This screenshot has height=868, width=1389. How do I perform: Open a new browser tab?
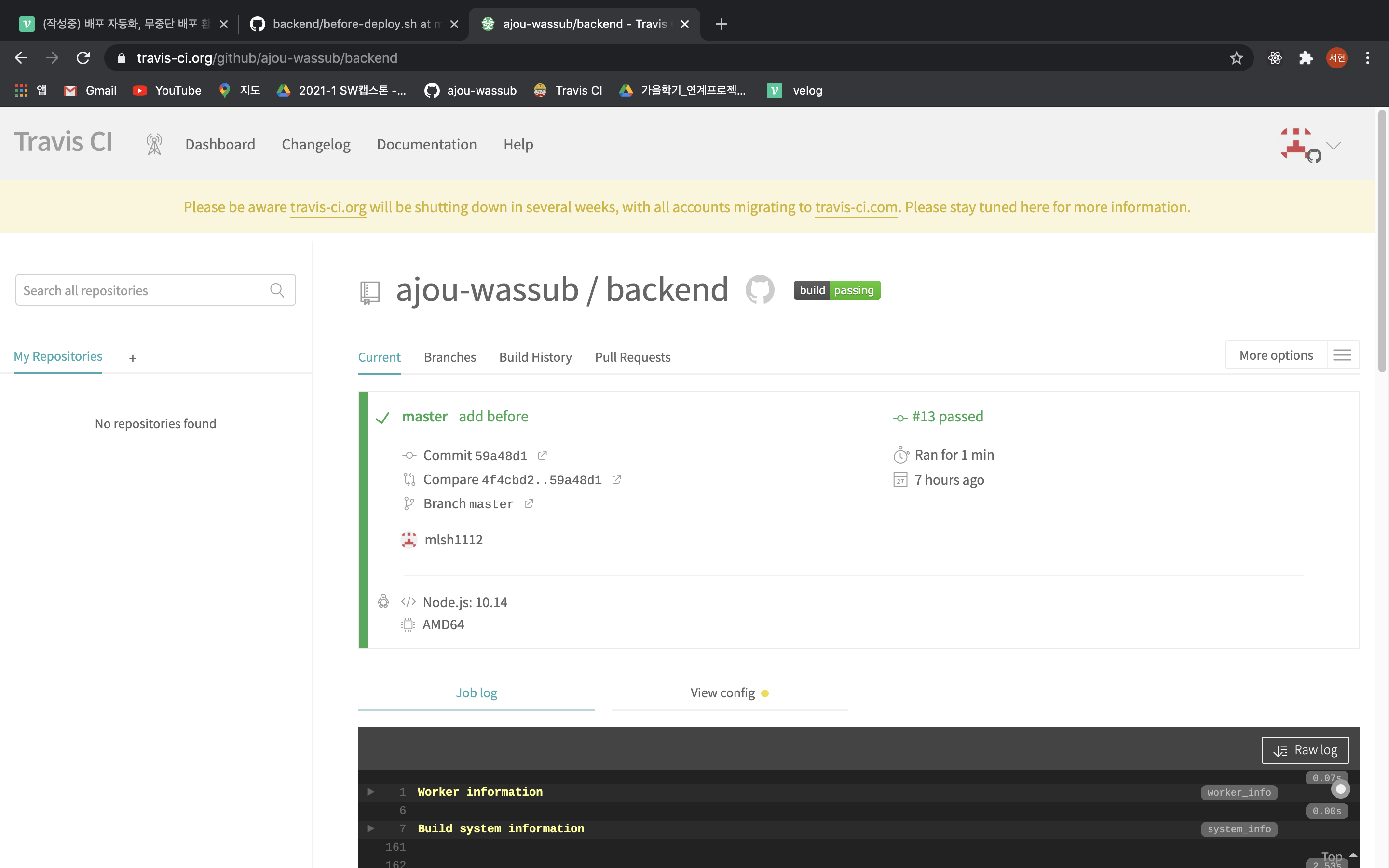click(x=722, y=24)
